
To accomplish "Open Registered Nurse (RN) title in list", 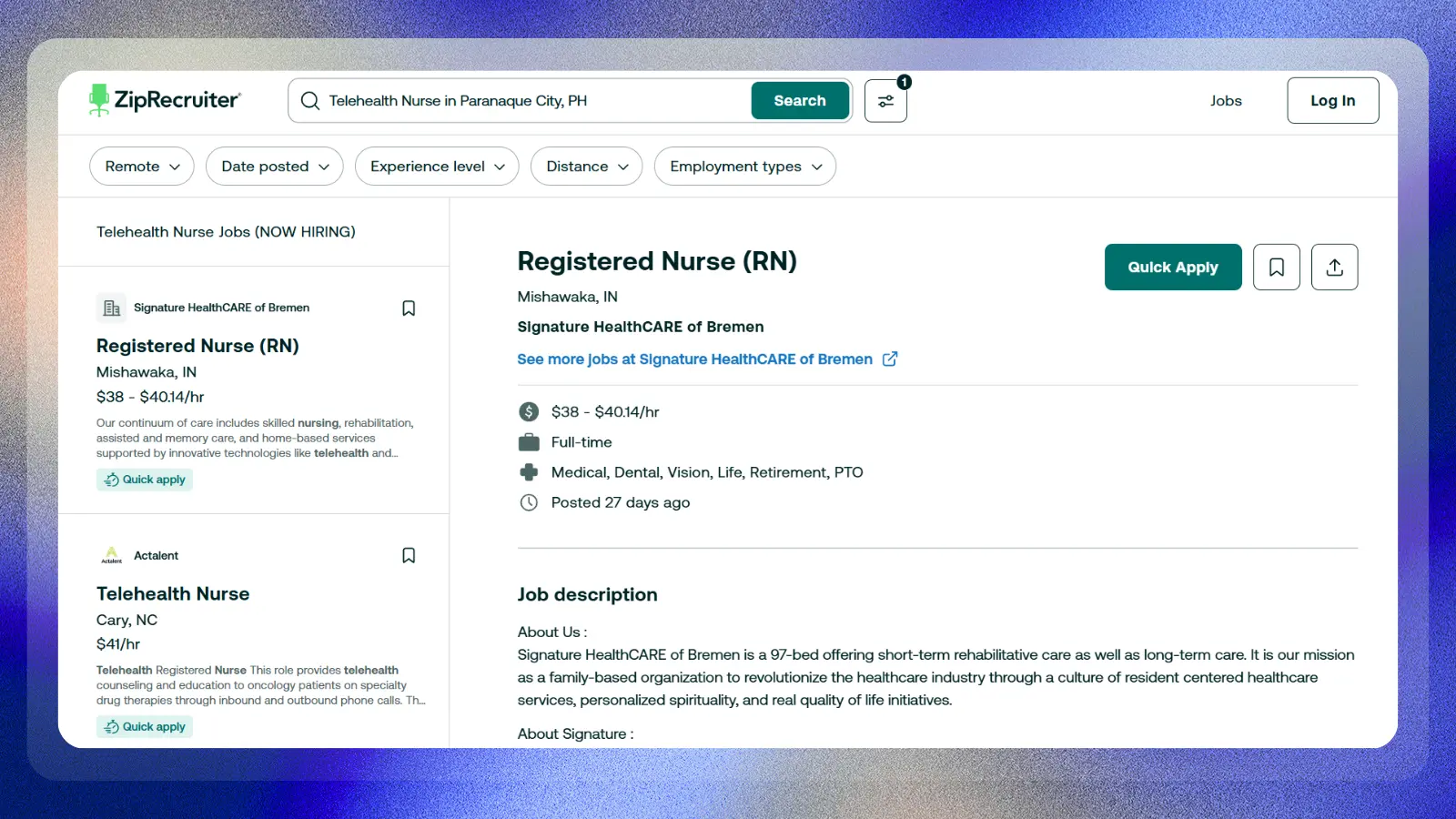I will coord(197,346).
